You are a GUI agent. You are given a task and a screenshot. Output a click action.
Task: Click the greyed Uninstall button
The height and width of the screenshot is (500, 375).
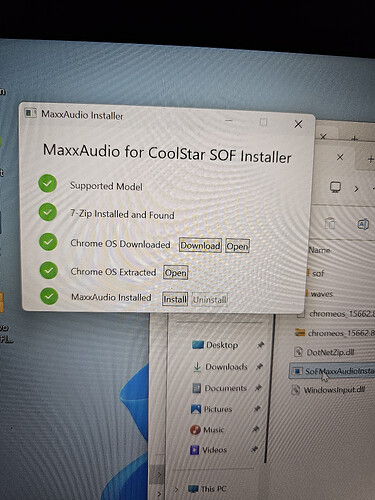click(x=210, y=300)
